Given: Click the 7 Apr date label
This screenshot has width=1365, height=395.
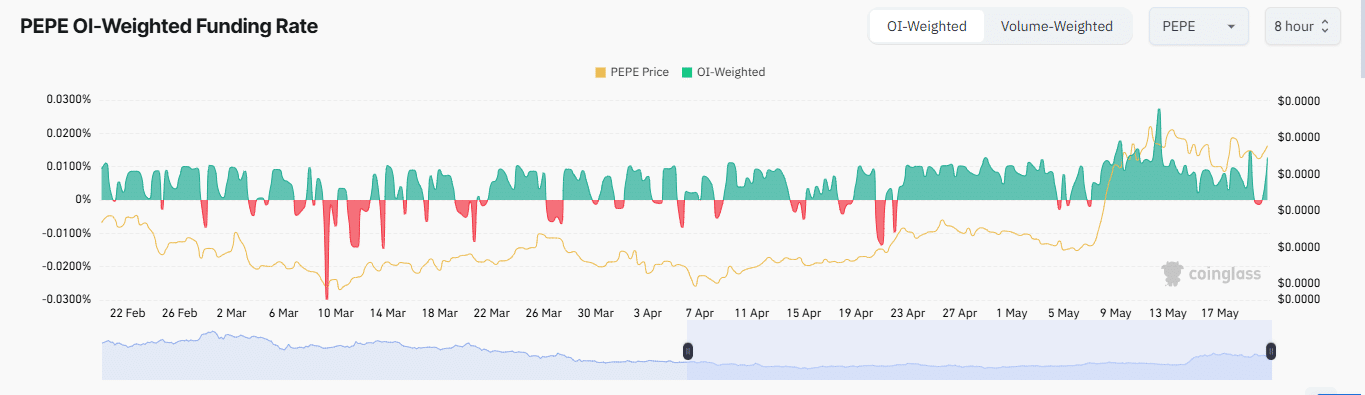Looking at the screenshot, I should (699, 313).
